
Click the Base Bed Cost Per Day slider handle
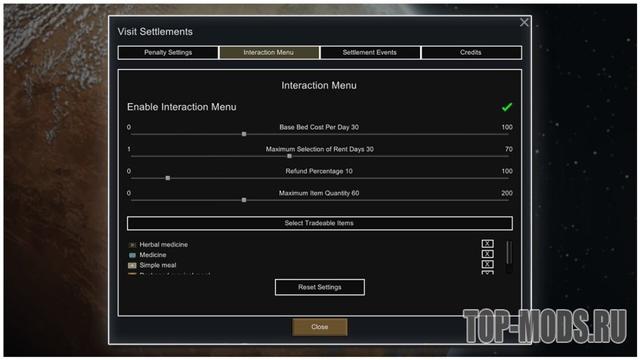(244, 134)
